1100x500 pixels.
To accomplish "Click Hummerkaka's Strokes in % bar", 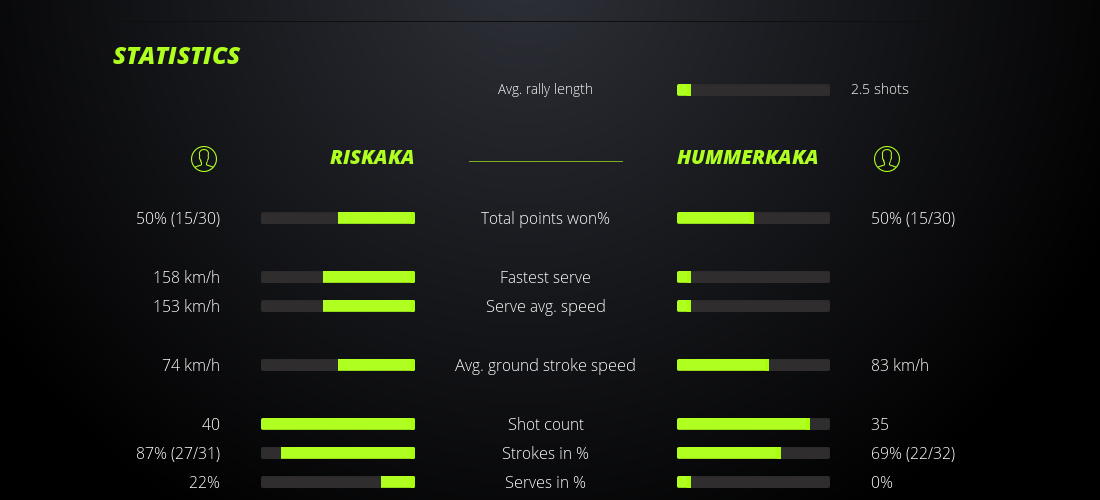I will click(753, 453).
